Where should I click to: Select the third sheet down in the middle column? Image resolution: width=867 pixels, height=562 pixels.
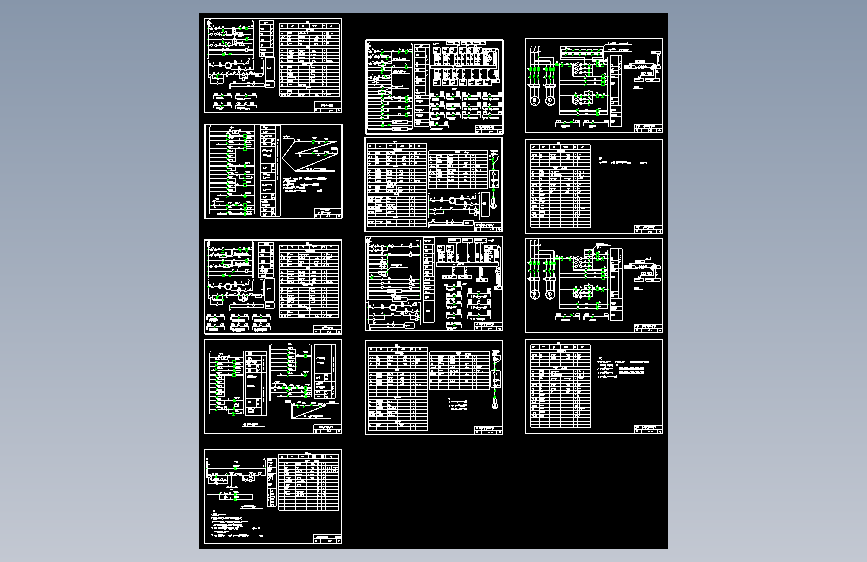coord(434,284)
